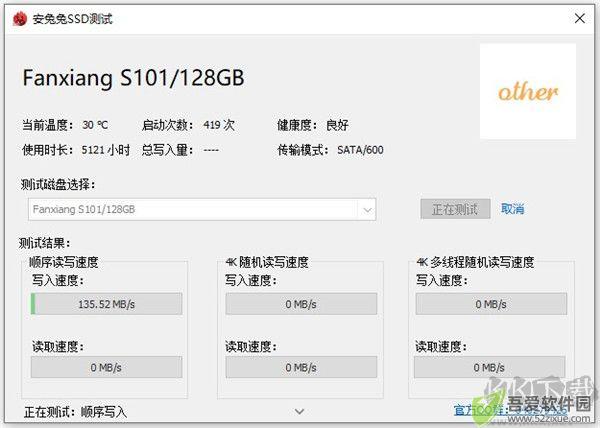Click the 顺序读写速度 group heading
The width and height of the screenshot is (600, 428).
[x=64, y=262]
